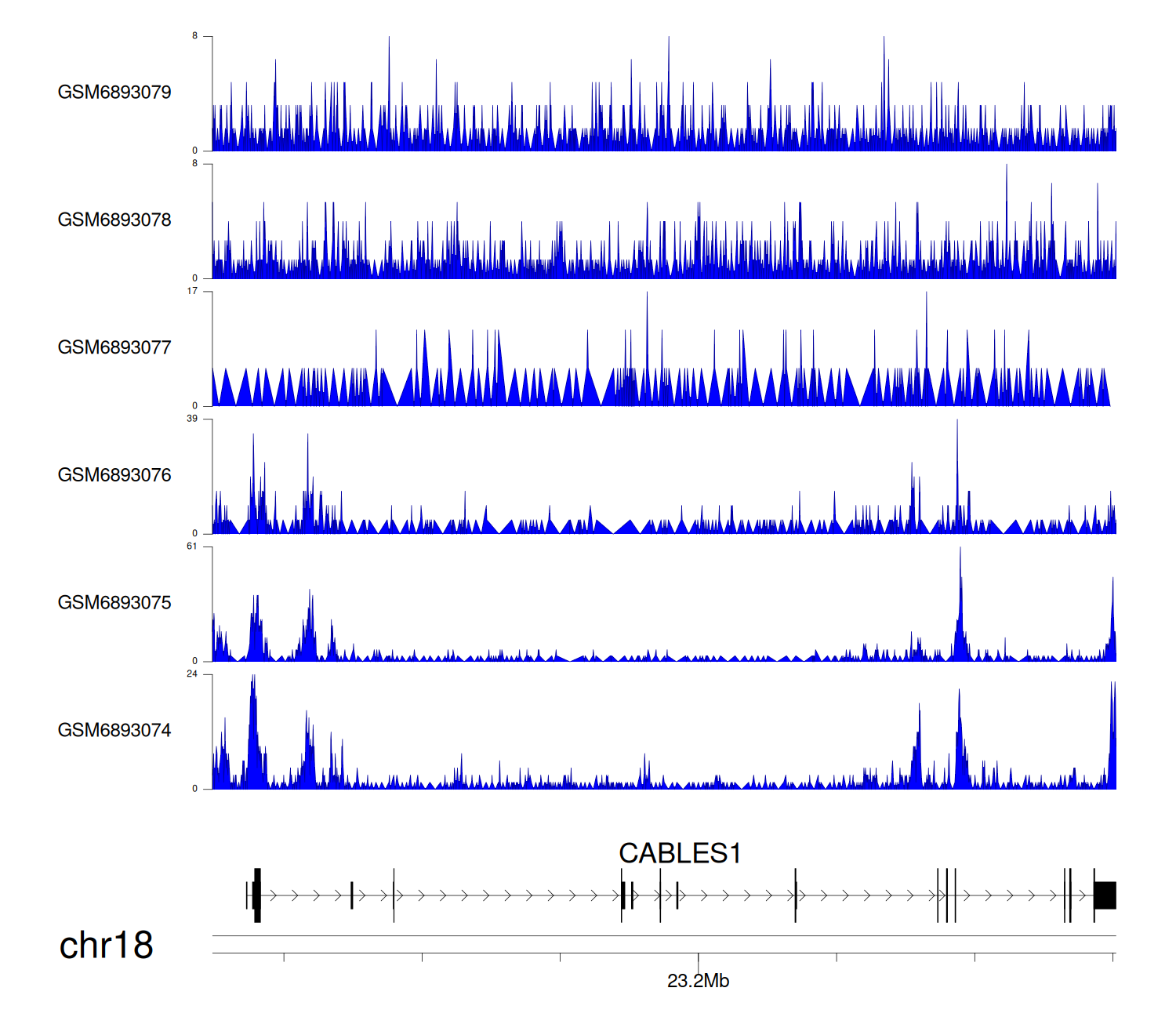This screenshot has width=1176, height=1035.
Task: Select the GSM6893078 track label
Action: [114, 220]
